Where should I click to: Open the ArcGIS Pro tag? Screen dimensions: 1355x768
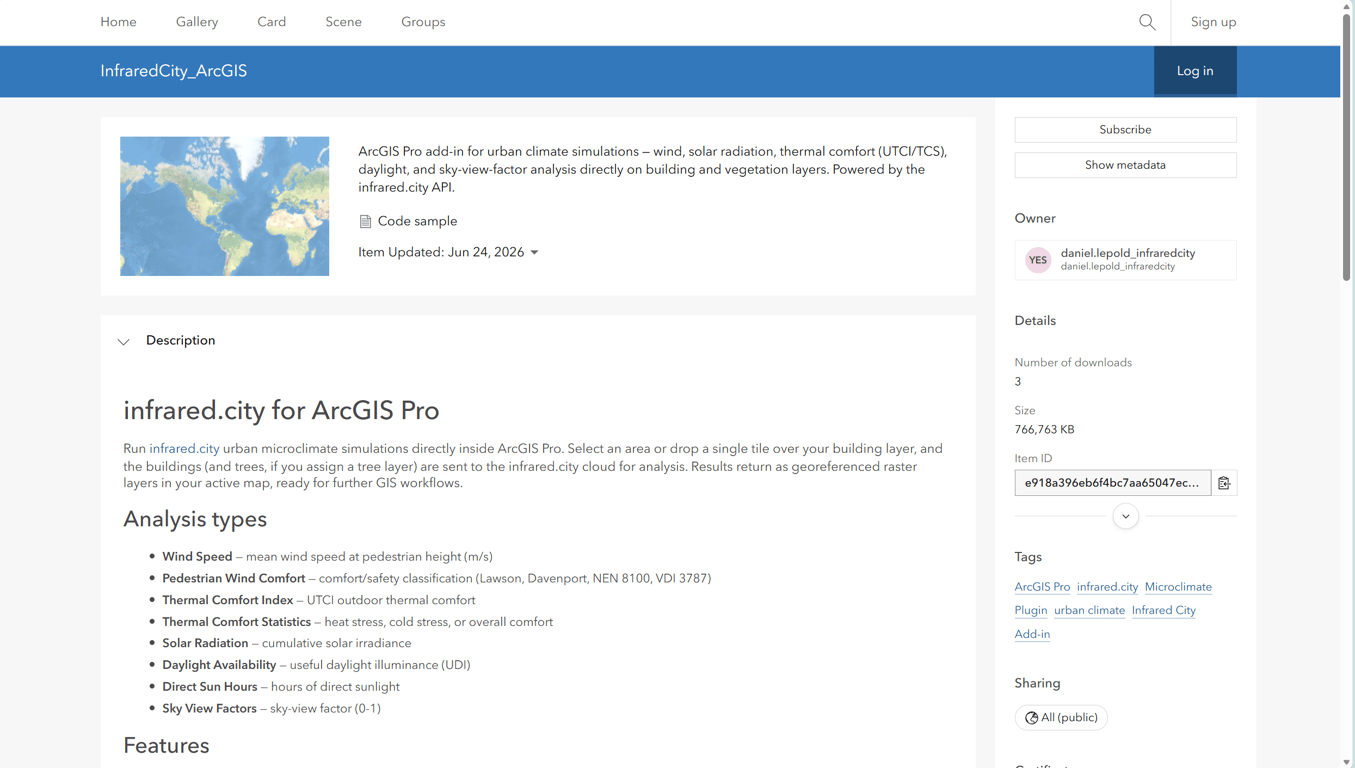[x=1042, y=587]
